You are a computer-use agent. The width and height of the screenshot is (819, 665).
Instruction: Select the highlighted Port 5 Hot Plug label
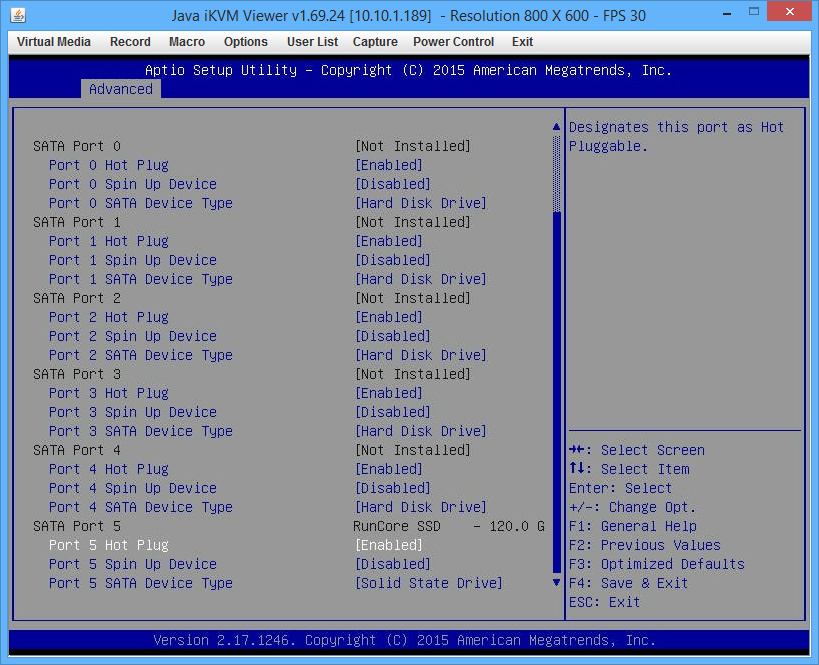pyautogui.click(x=109, y=545)
